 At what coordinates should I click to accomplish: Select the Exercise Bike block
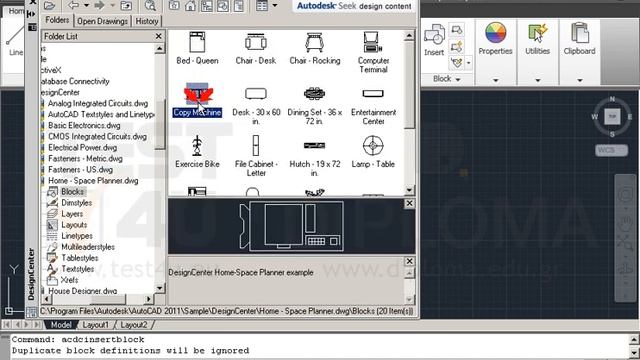197,152
